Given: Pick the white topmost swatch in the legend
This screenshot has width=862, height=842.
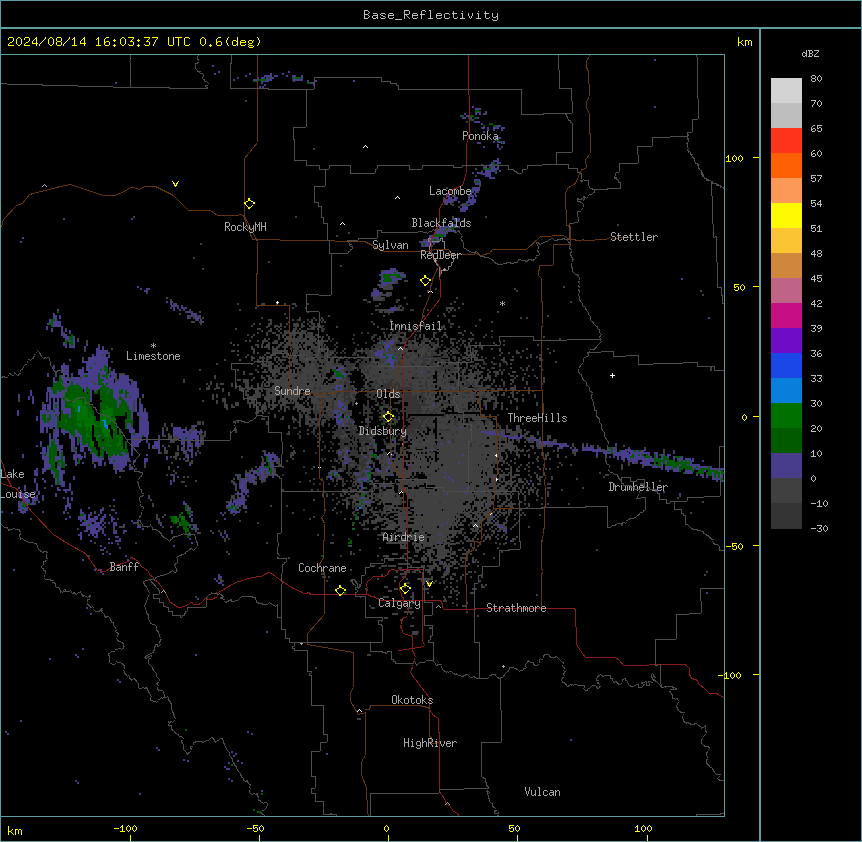Looking at the screenshot, I should tap(786, 91).
